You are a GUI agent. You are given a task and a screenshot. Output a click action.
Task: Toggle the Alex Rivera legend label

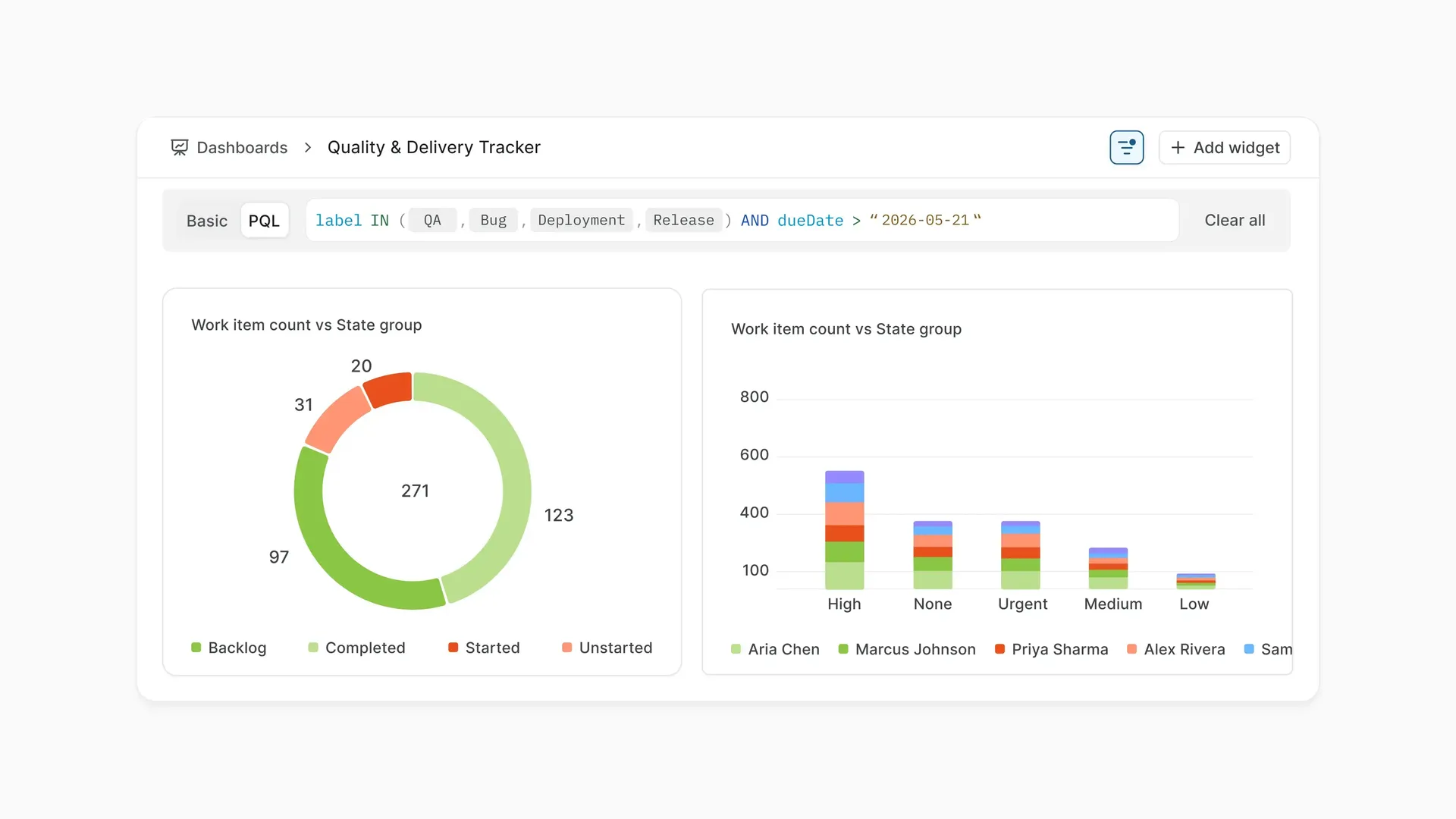[1184, 649]
